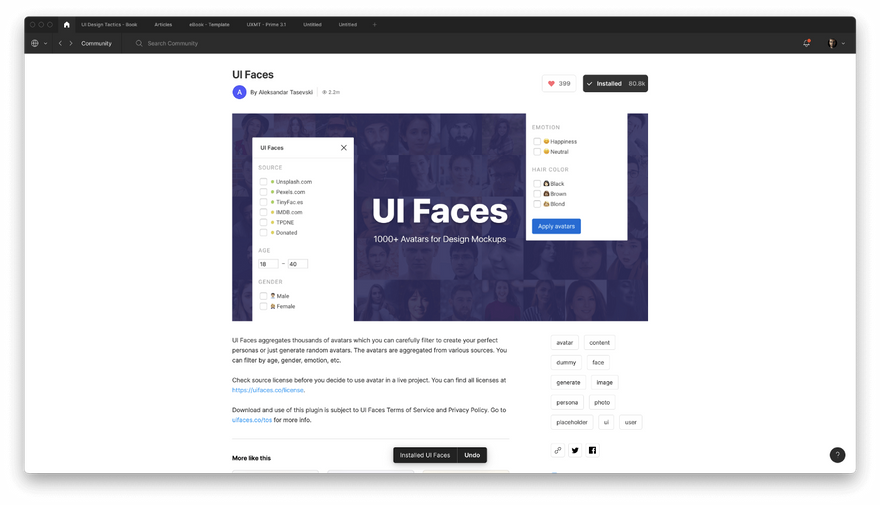Click the X icon in the UI Faces preview panel

click(343, 148)
